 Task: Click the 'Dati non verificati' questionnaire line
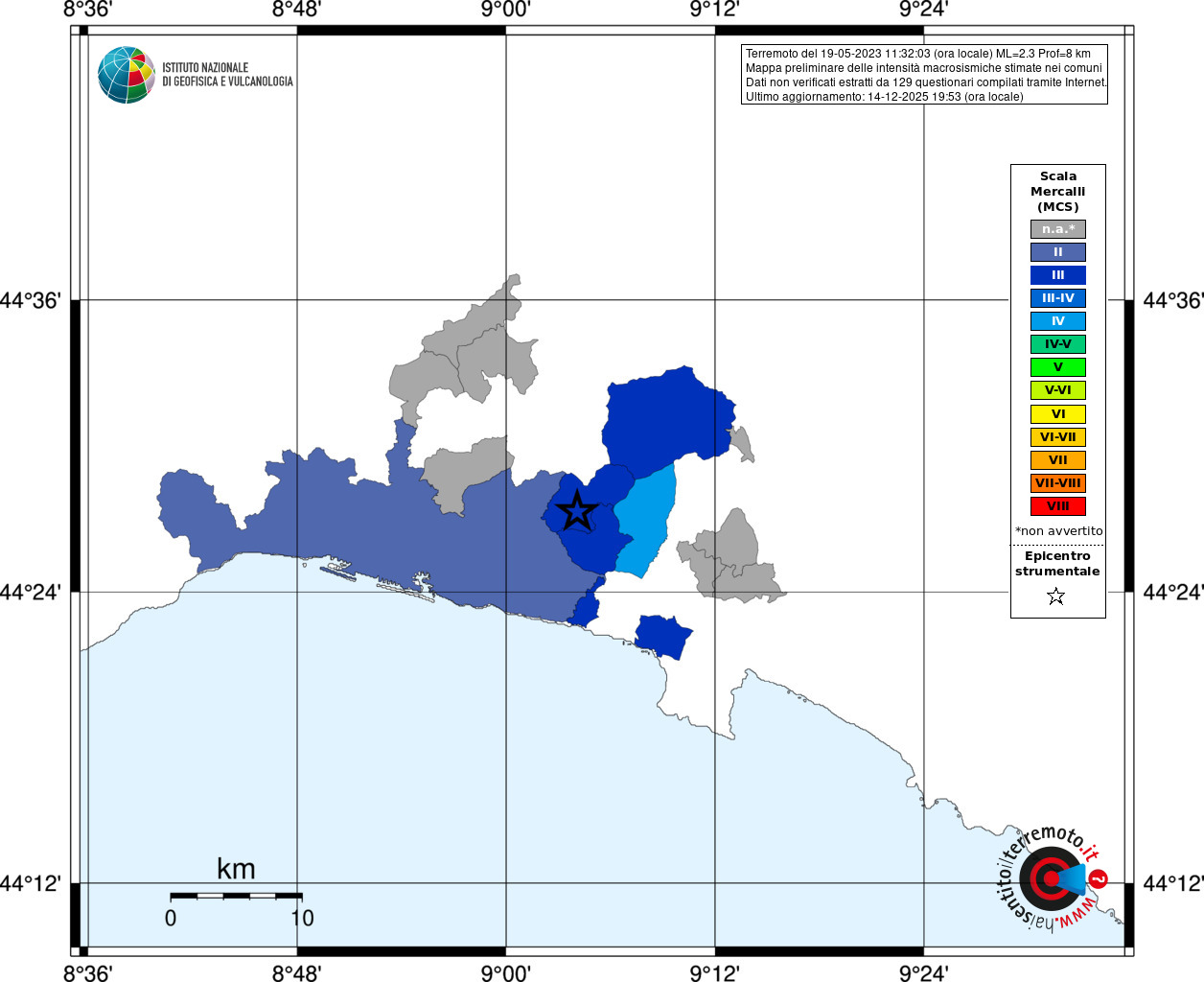926,82
